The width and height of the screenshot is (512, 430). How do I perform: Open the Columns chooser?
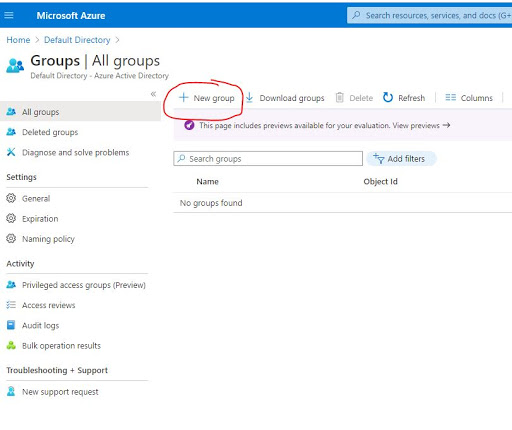pyautogui.click(x=469, y=98)
